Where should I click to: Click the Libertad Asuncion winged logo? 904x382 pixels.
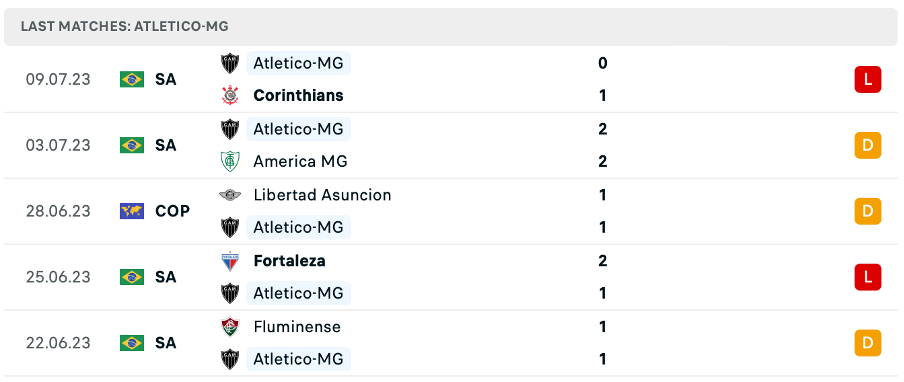point(230,195)
